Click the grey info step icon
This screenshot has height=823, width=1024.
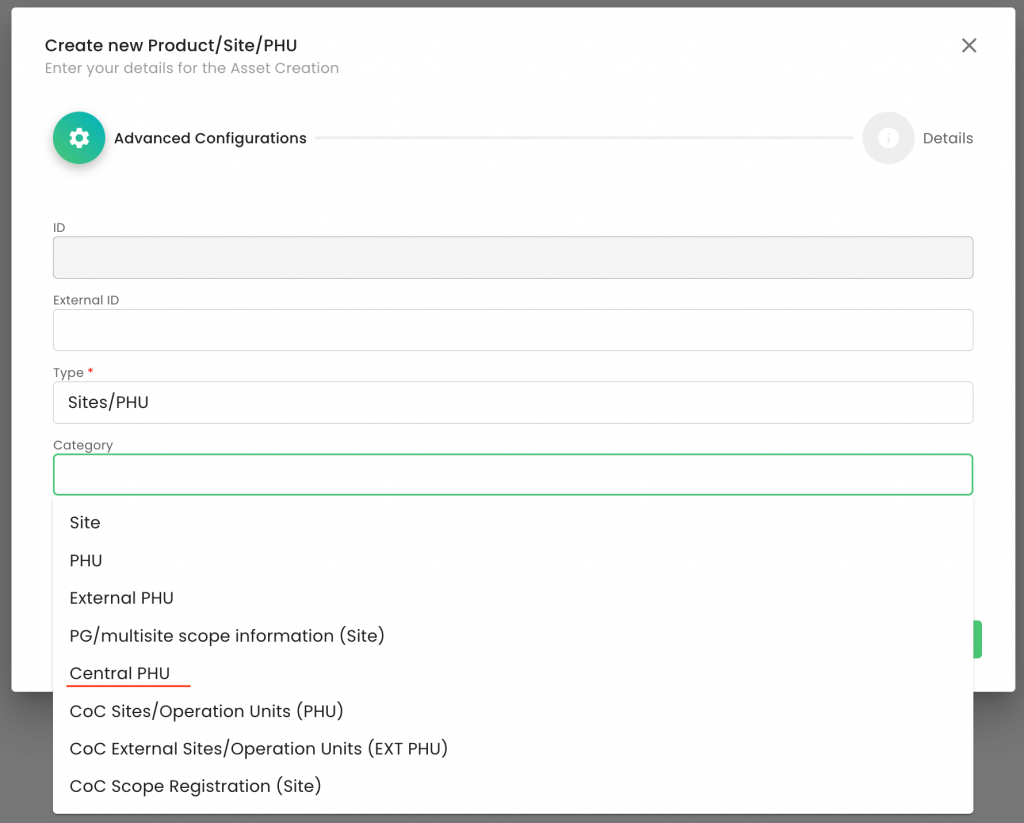click(888, 138)
